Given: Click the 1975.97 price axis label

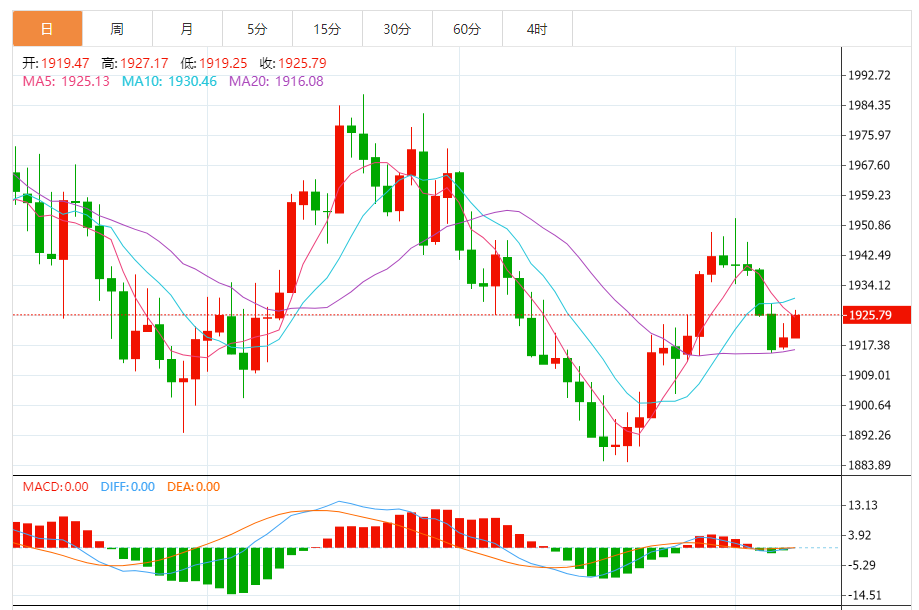Looking at the screenshot, I should point(869,135).
